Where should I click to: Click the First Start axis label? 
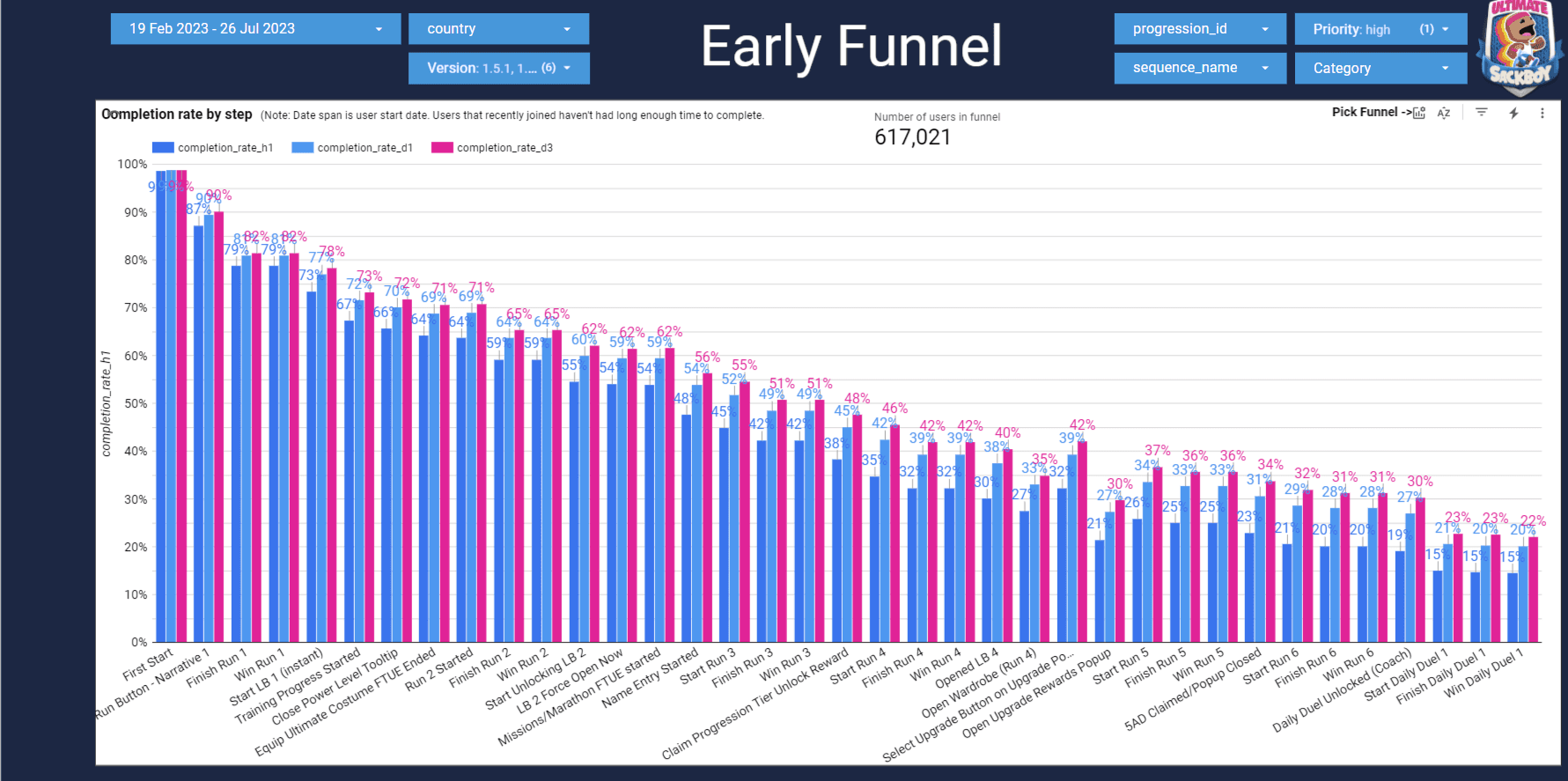point(149,665)
